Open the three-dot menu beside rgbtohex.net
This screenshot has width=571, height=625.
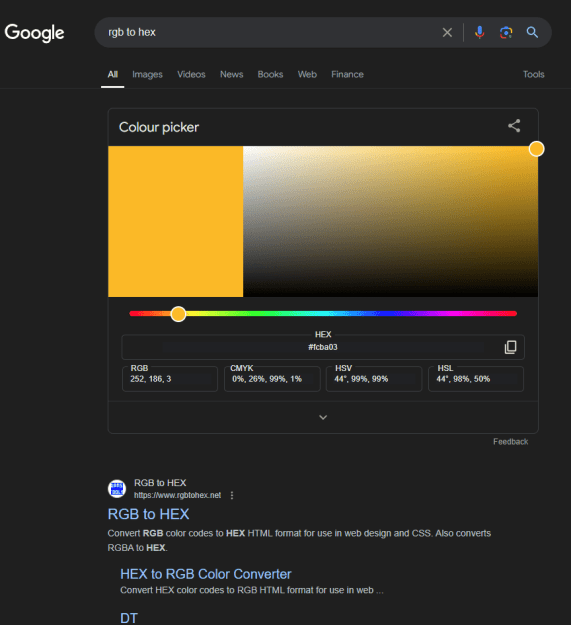(232, 495)
